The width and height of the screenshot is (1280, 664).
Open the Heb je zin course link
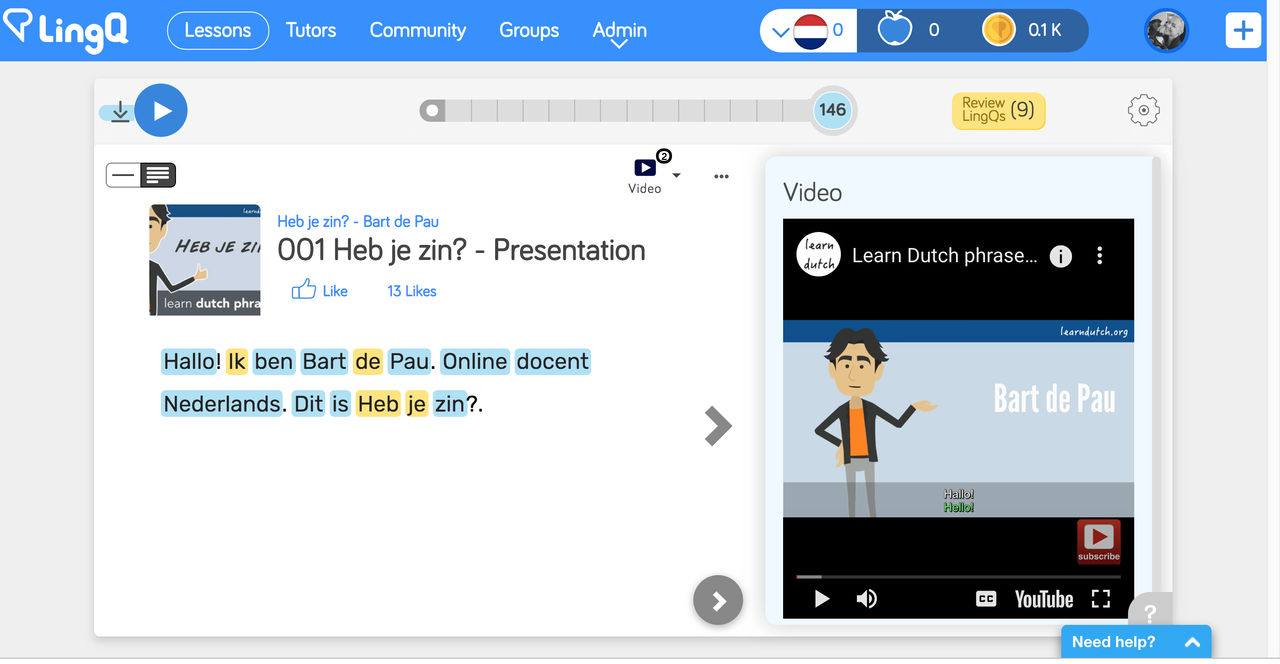(x=358, y=221)
